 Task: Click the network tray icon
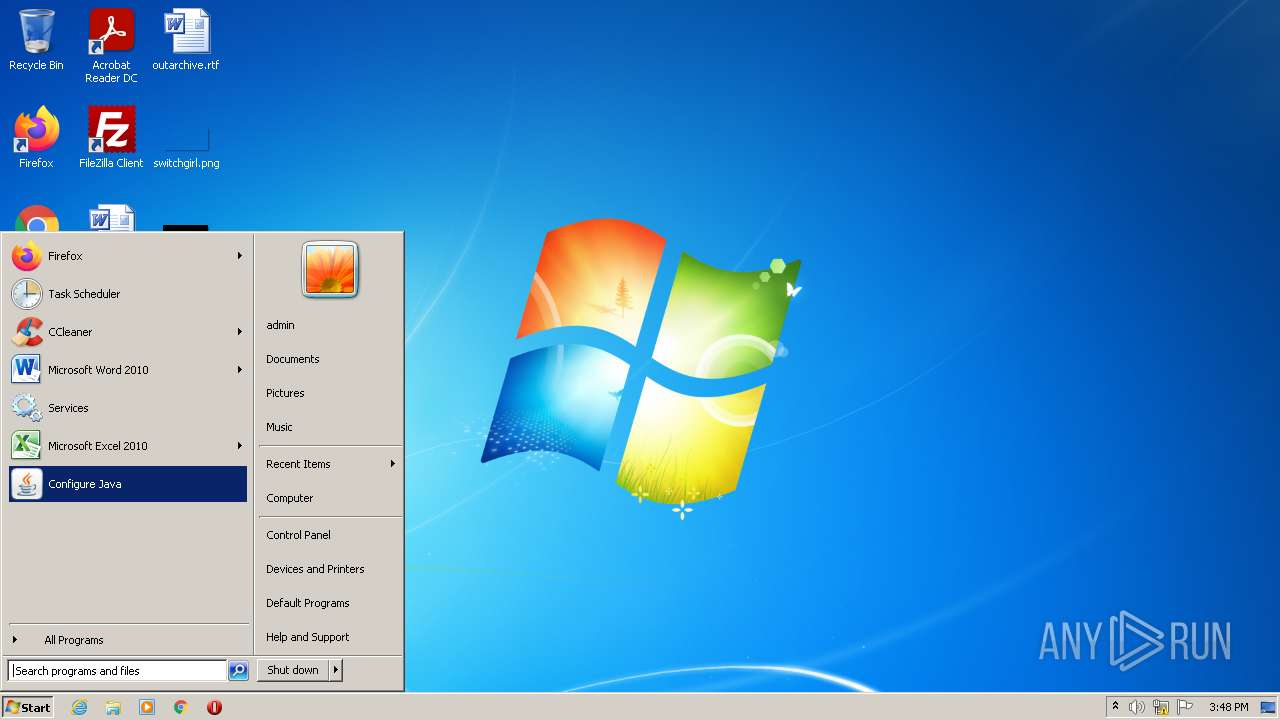(1161, 707)
